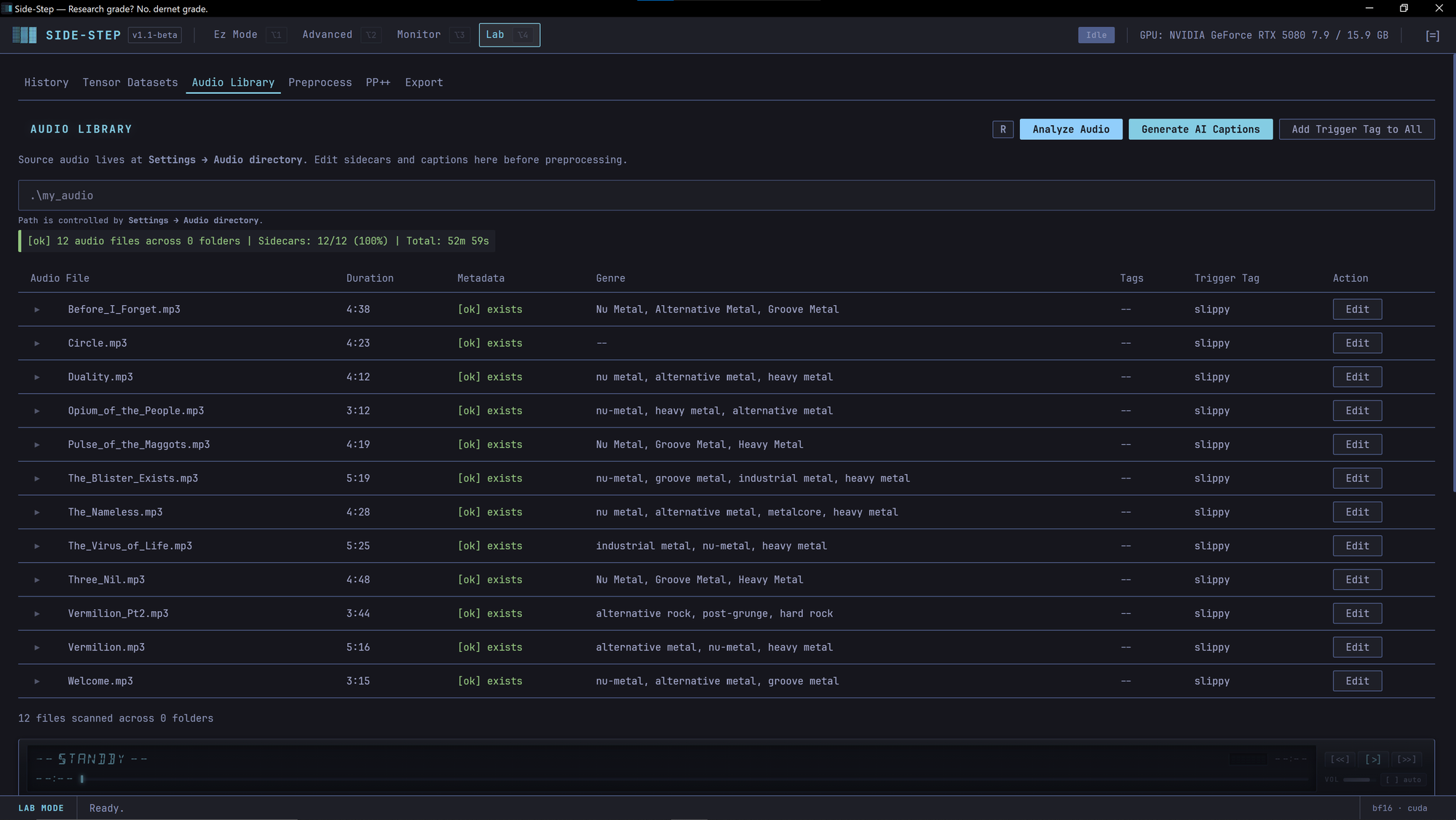Viewport: 1456px width, 820px height.
Task: Edit the Circle.mp3 entry
Action: [x=1357, y=343]
